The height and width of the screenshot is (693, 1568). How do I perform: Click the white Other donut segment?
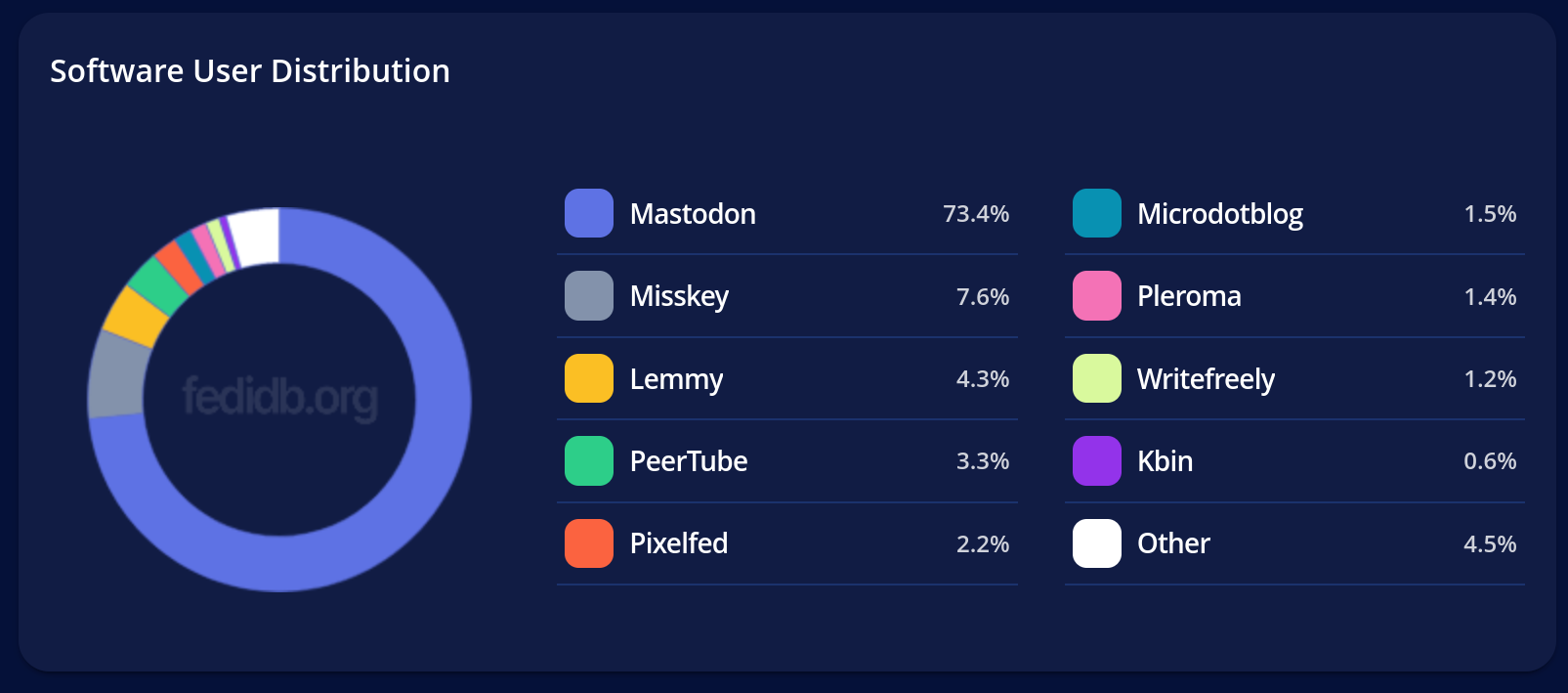click(x=255, y=237)
